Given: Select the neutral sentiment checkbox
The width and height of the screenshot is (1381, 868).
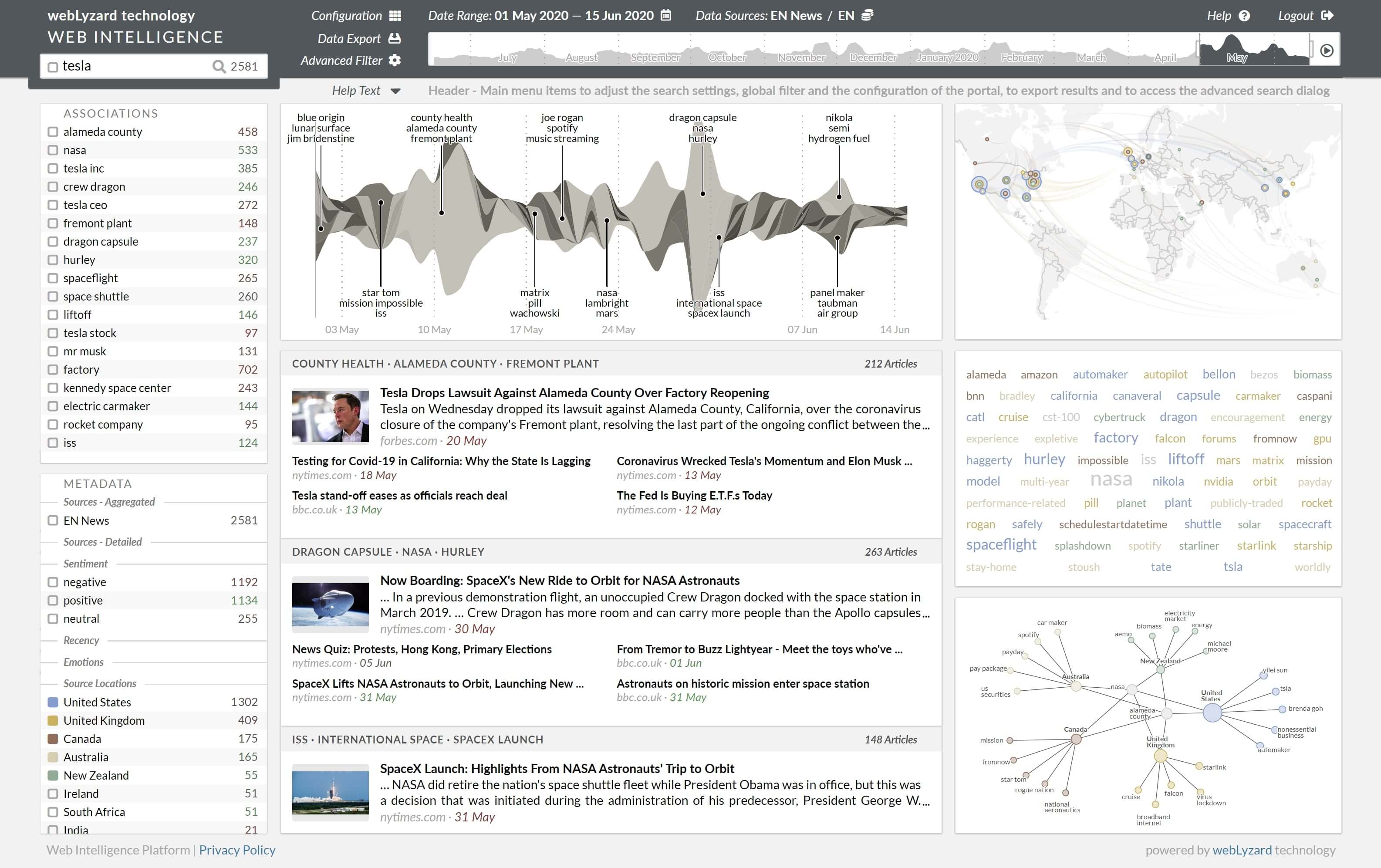Looking at the screenshot, I should (53, 619).
